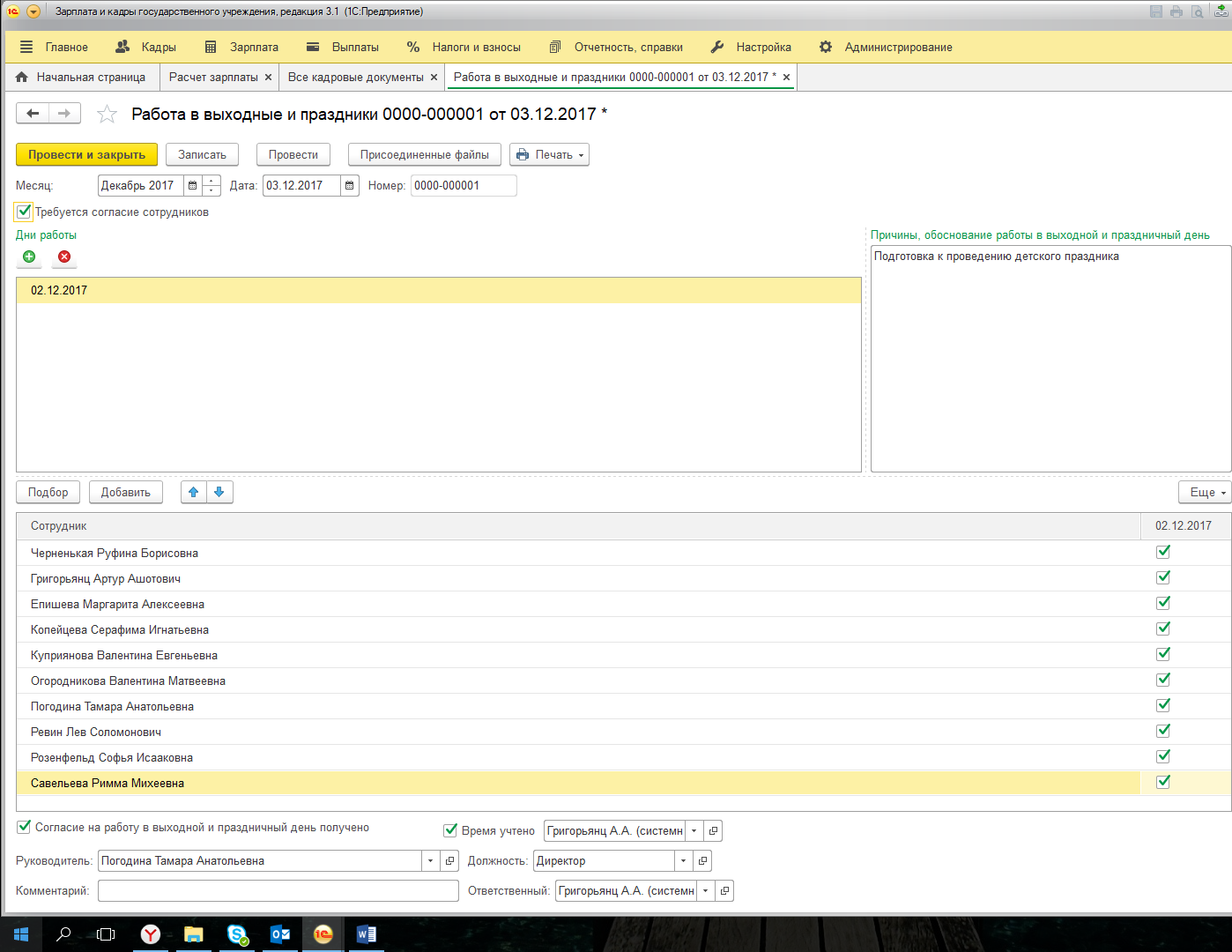Uncheck 02.12.2017 for Черненькая Руфина Борисовна
Image resolution: width=1232 pixels, height=952 pixels.
click(x=1163, y=552)
